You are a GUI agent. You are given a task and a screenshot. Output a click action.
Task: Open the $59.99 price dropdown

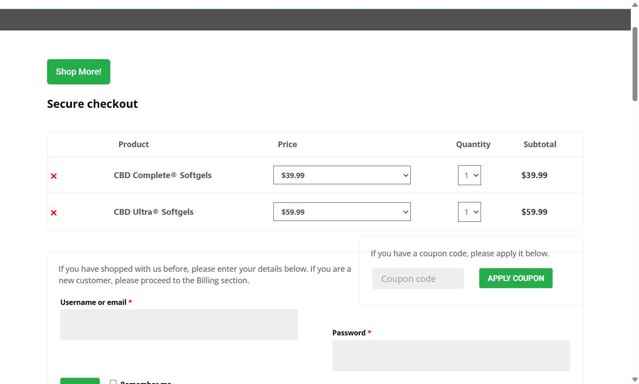coord(342,212)
